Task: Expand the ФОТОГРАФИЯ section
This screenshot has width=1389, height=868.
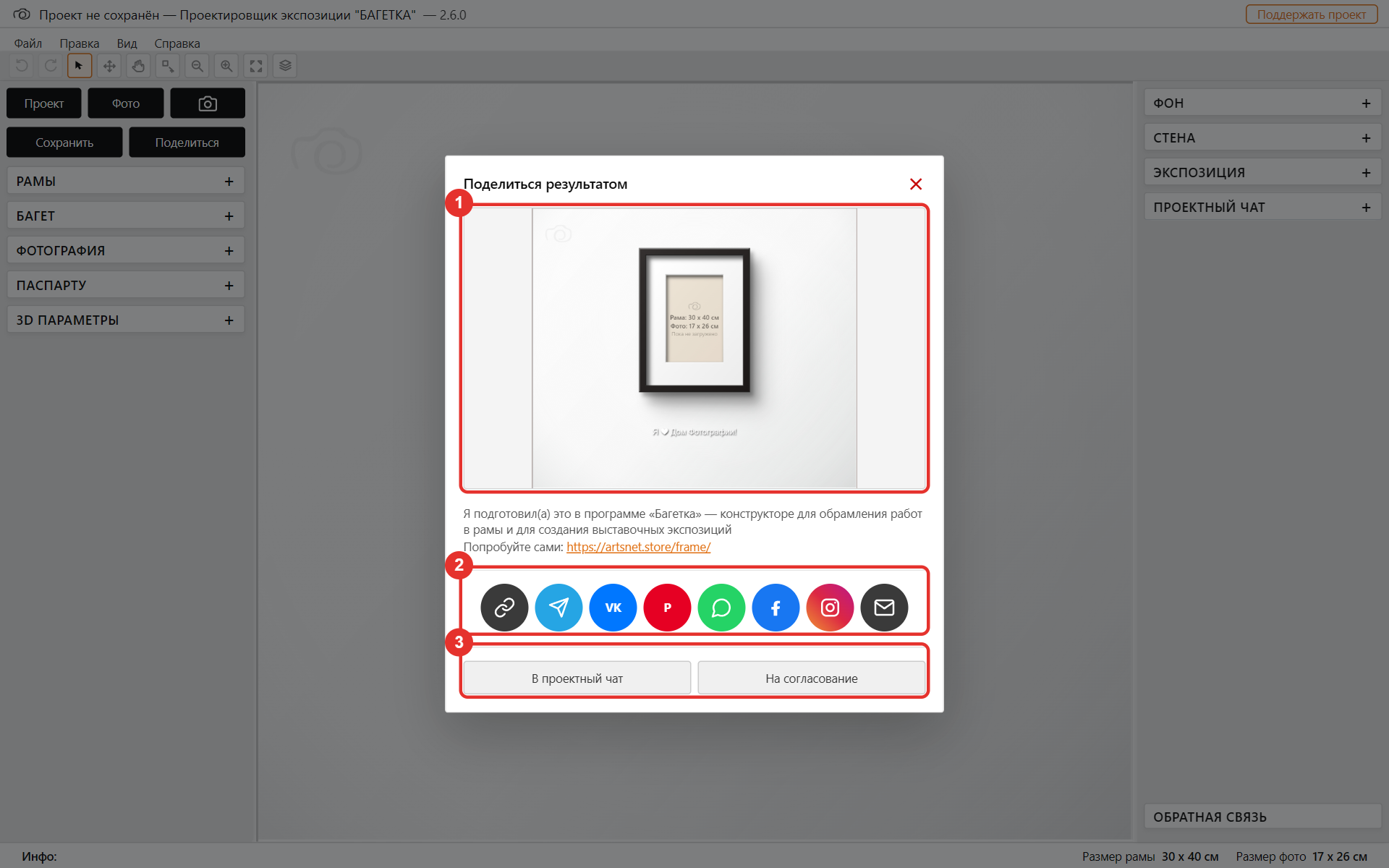Action: tap(126, 250)
